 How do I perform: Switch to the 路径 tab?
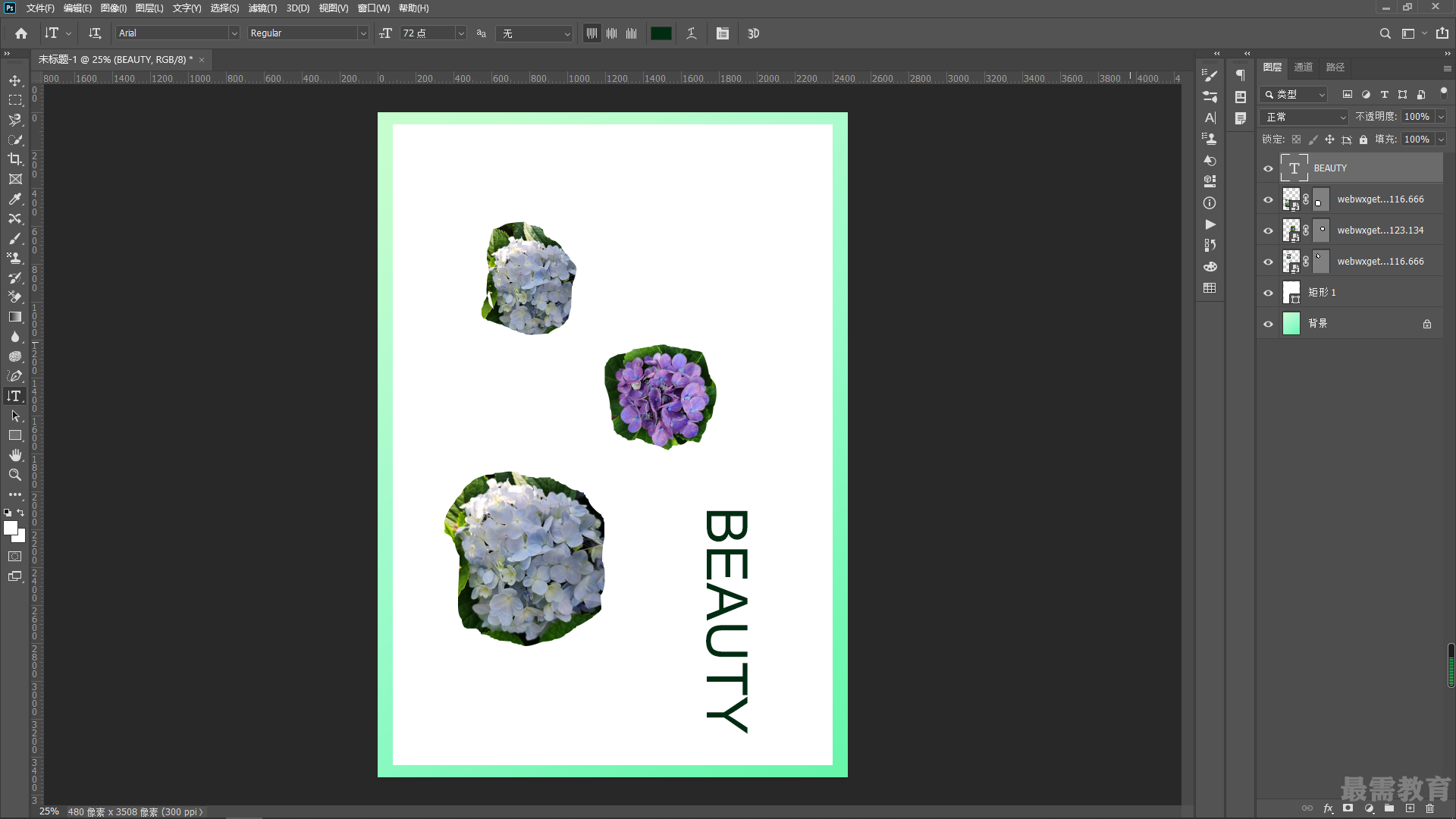click(x=1335, y=67)
